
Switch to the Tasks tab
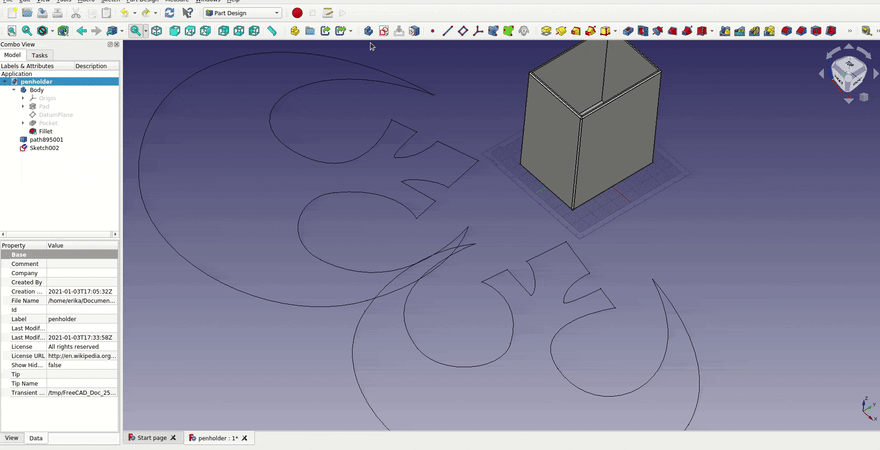[39, 55]
